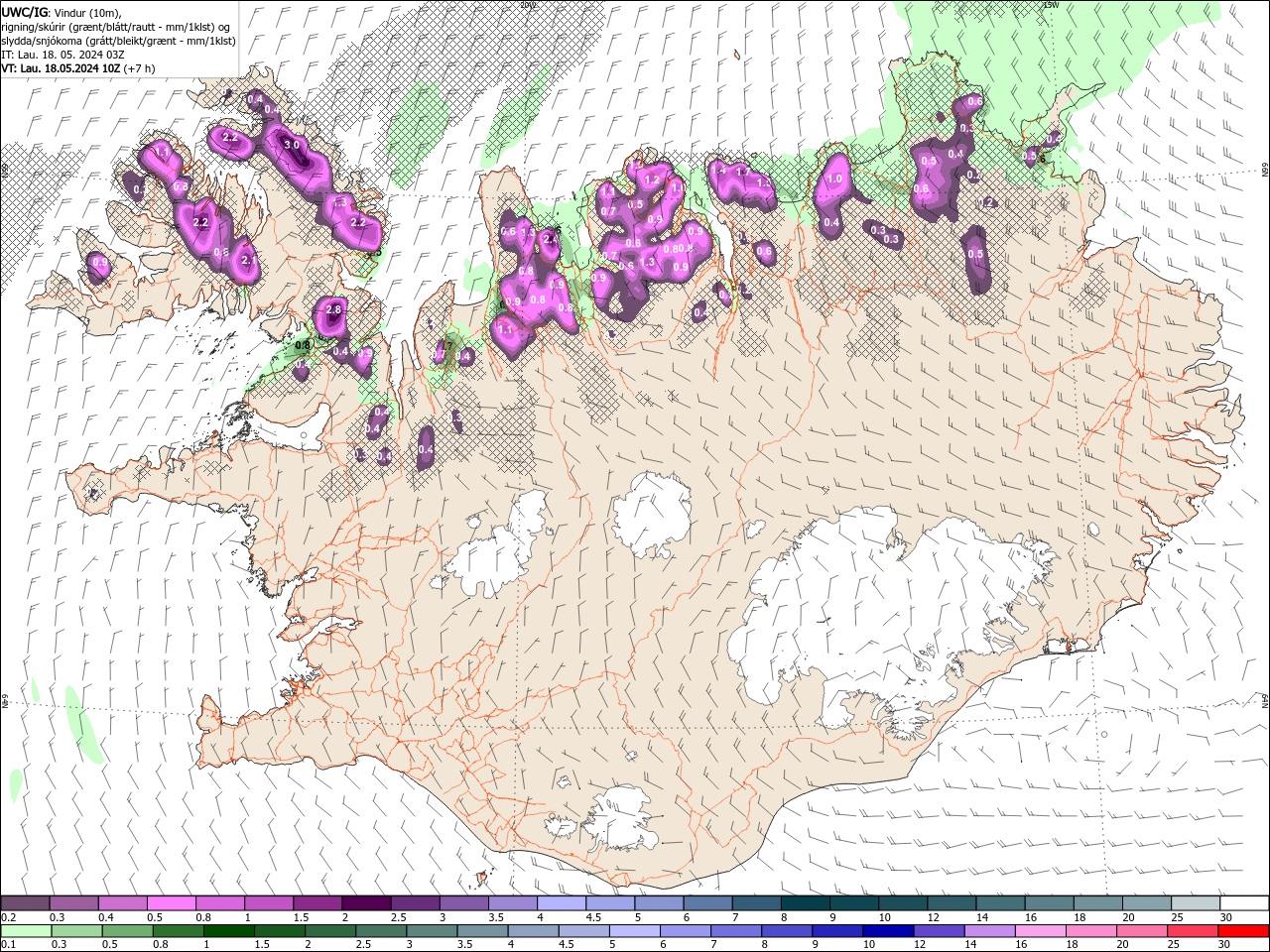Pick the lower scale pale green swatch between 0.1 and 0.3
Image resolution: width=1270 pixels, height=952 pixels.
tap(26, 931)
